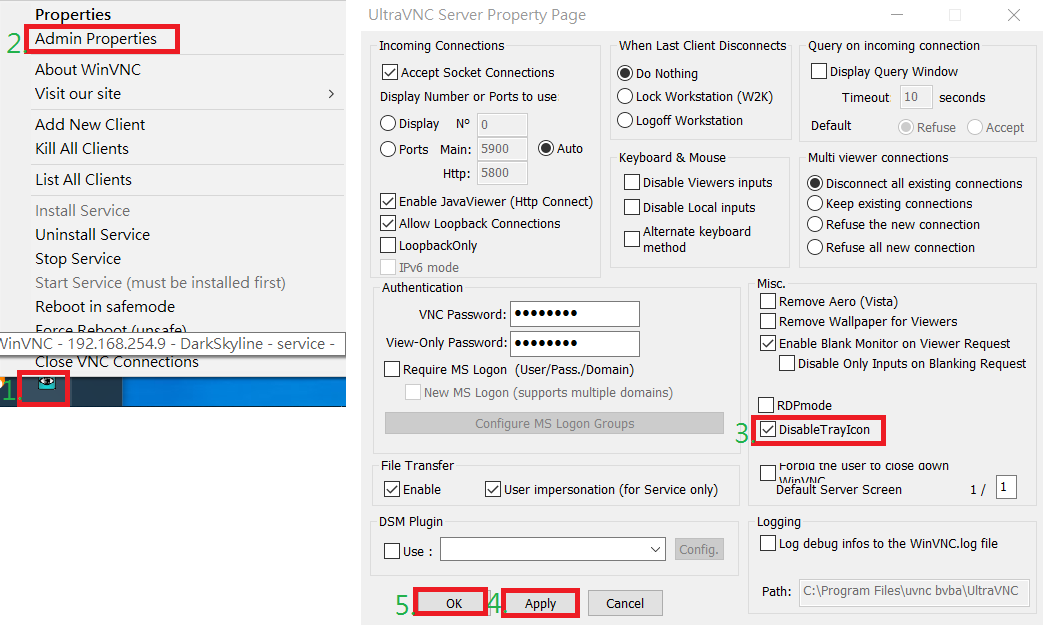Click the WinVNC eye tray icon

(x=47, y=383)
